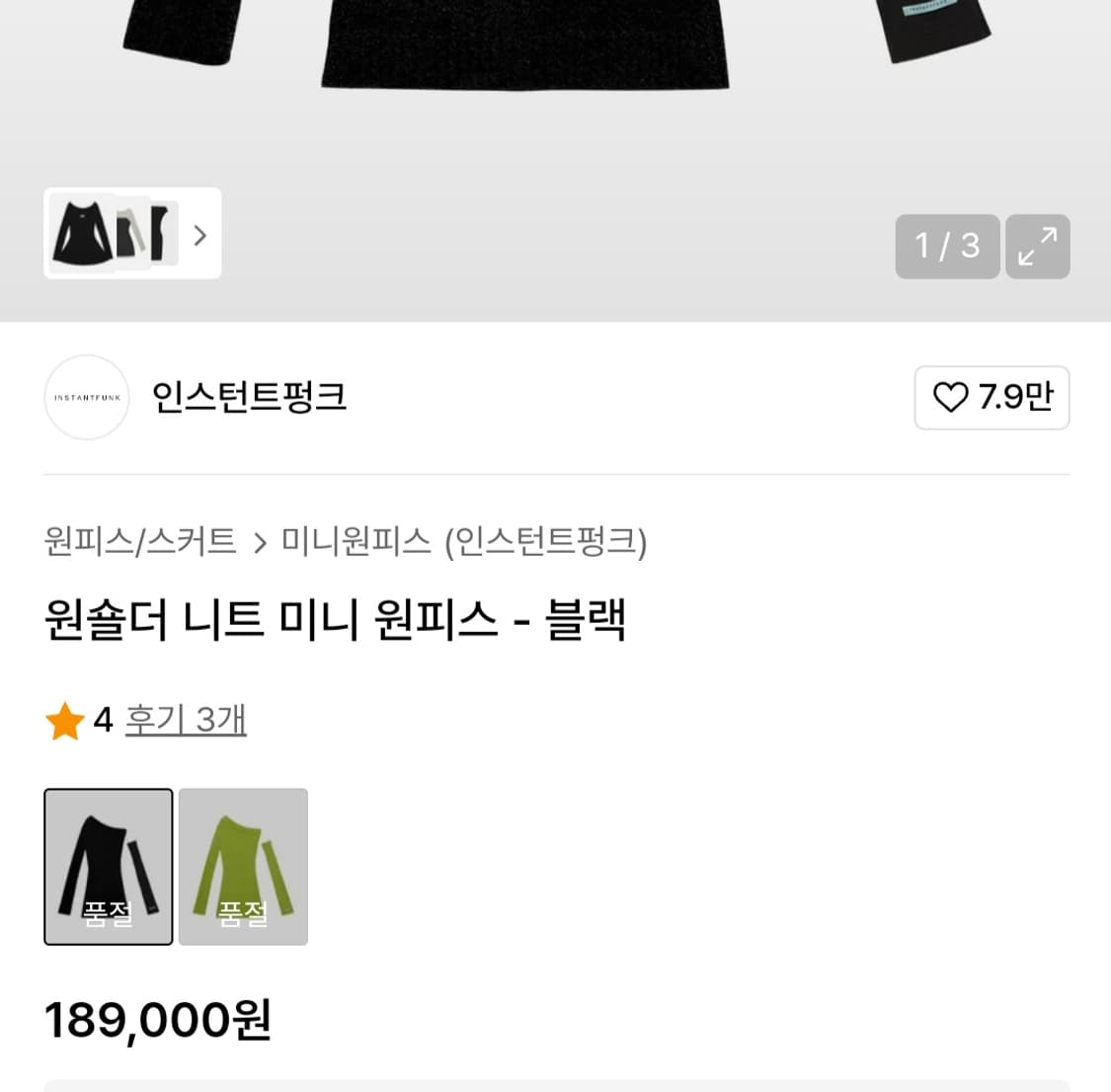This screenshot has height=1092, width=1111.
Task: Go to 원피스/스커트 category breadcrumb
Action: point(140,541)
